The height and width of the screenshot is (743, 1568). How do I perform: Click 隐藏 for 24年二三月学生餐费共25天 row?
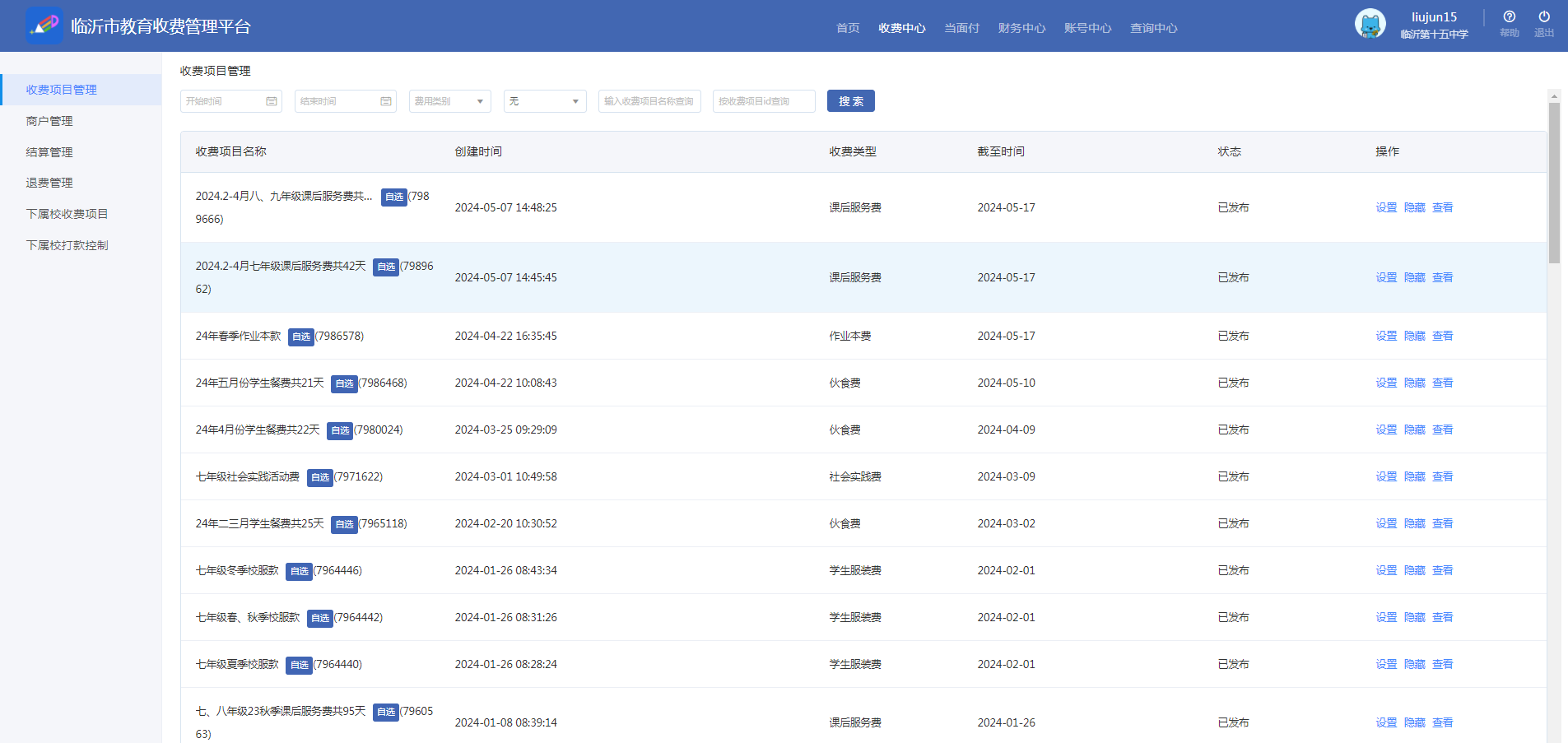pos(1414,523)
